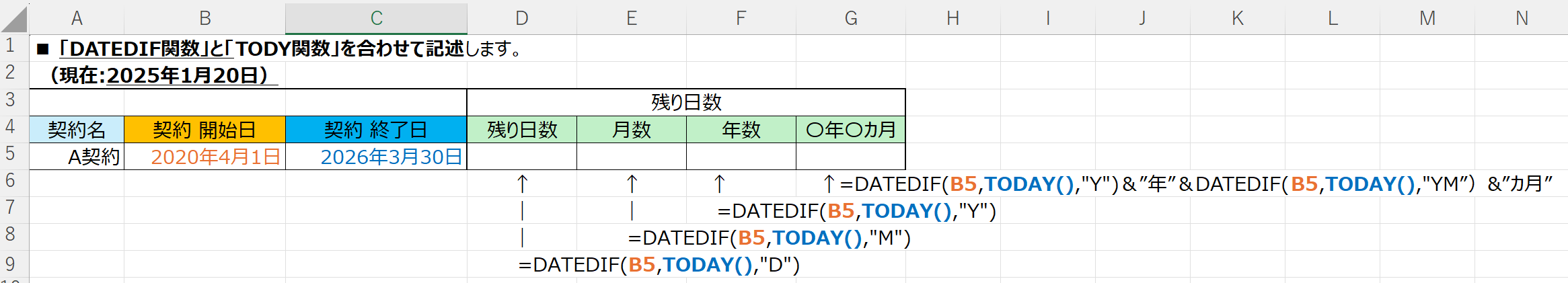1568x283 pixels.
Task: Select column M header
Action: point(1427,18)
